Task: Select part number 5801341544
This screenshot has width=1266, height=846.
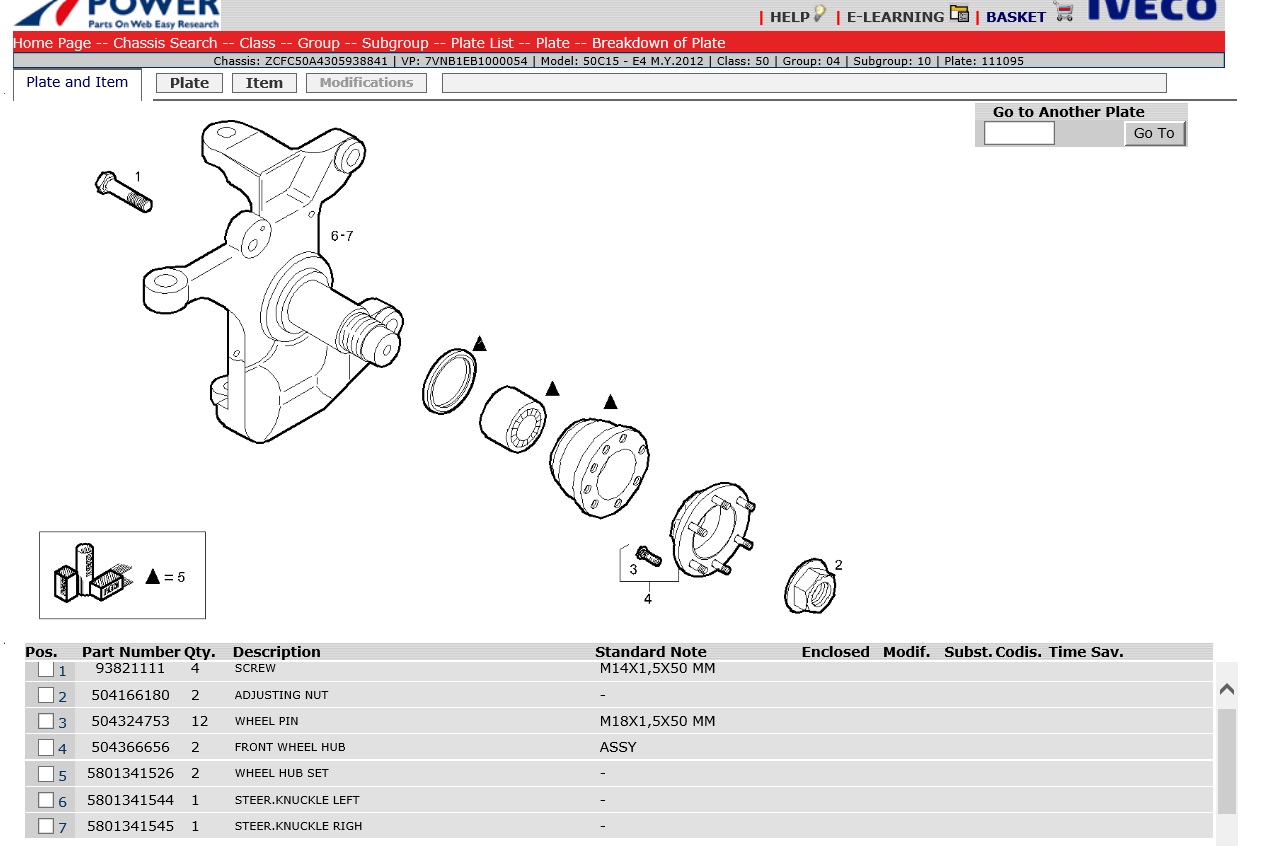Action: click(x=130, y=800)
